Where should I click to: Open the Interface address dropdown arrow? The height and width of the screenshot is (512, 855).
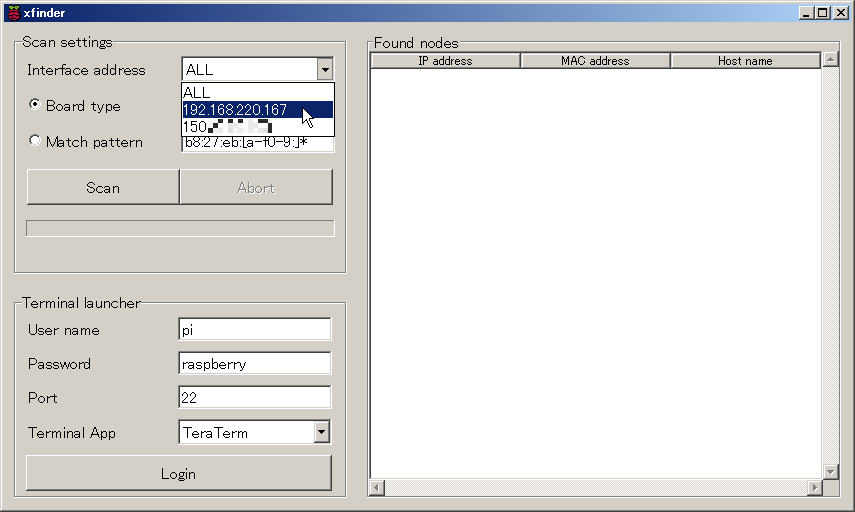(x=325, y=70)
